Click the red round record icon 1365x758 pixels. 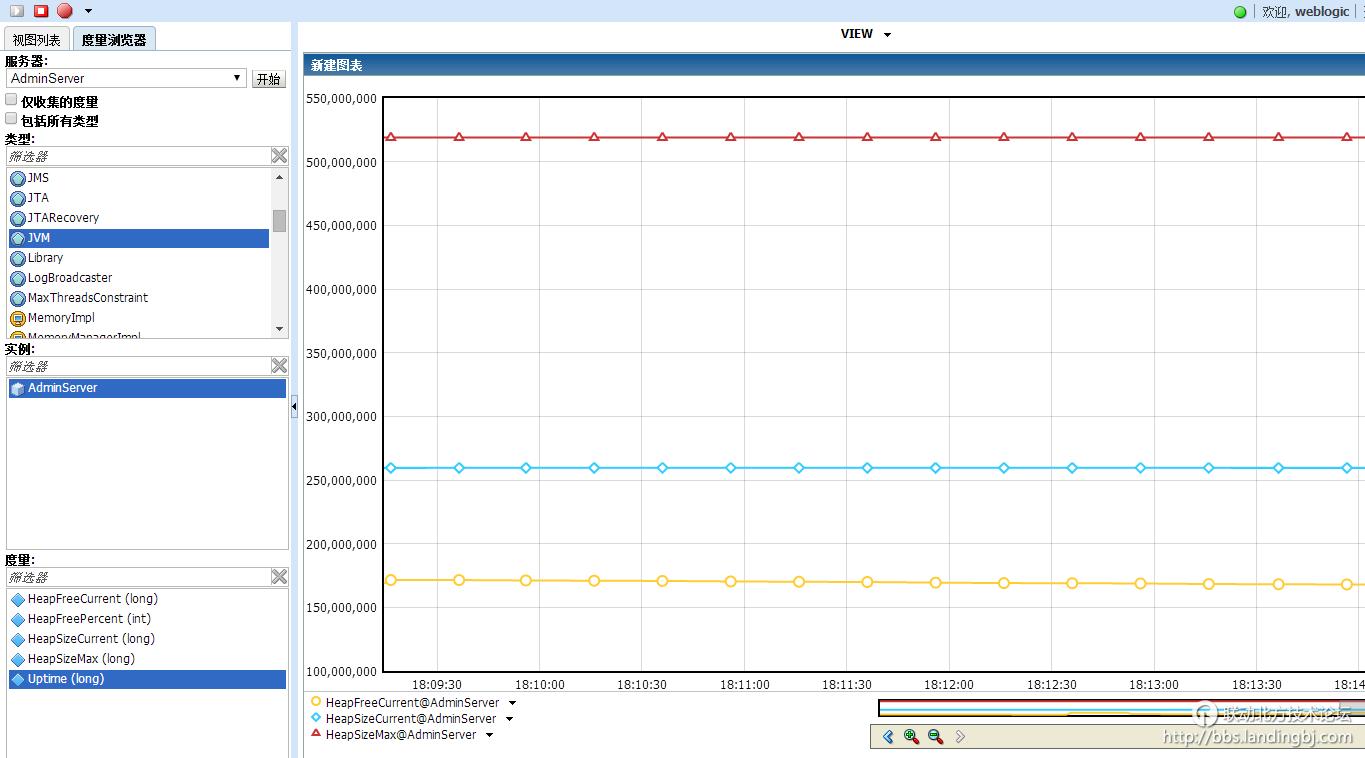tap(65, 11)
